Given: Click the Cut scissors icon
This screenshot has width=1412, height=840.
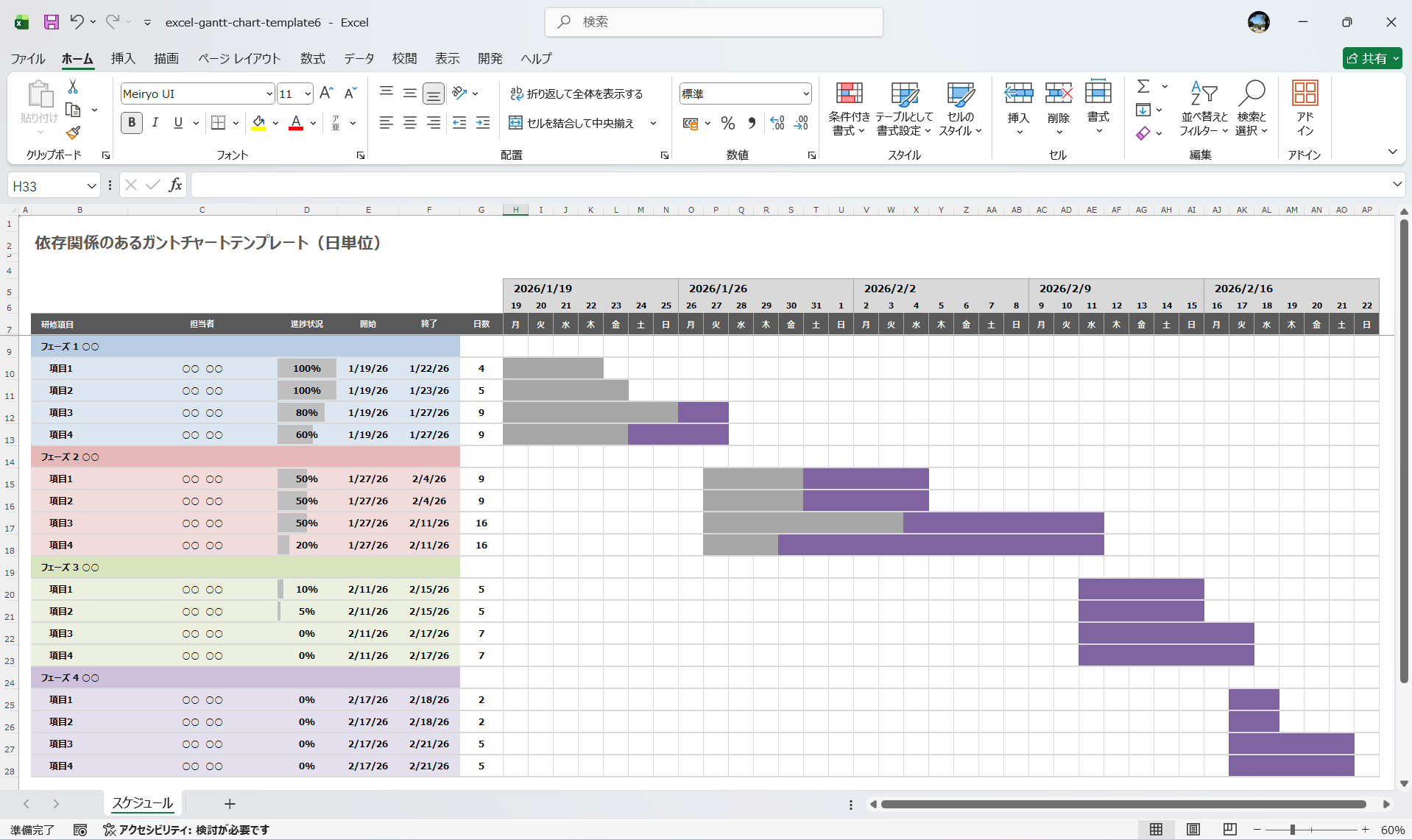Looking at the screenshot, I should (73, 87).
